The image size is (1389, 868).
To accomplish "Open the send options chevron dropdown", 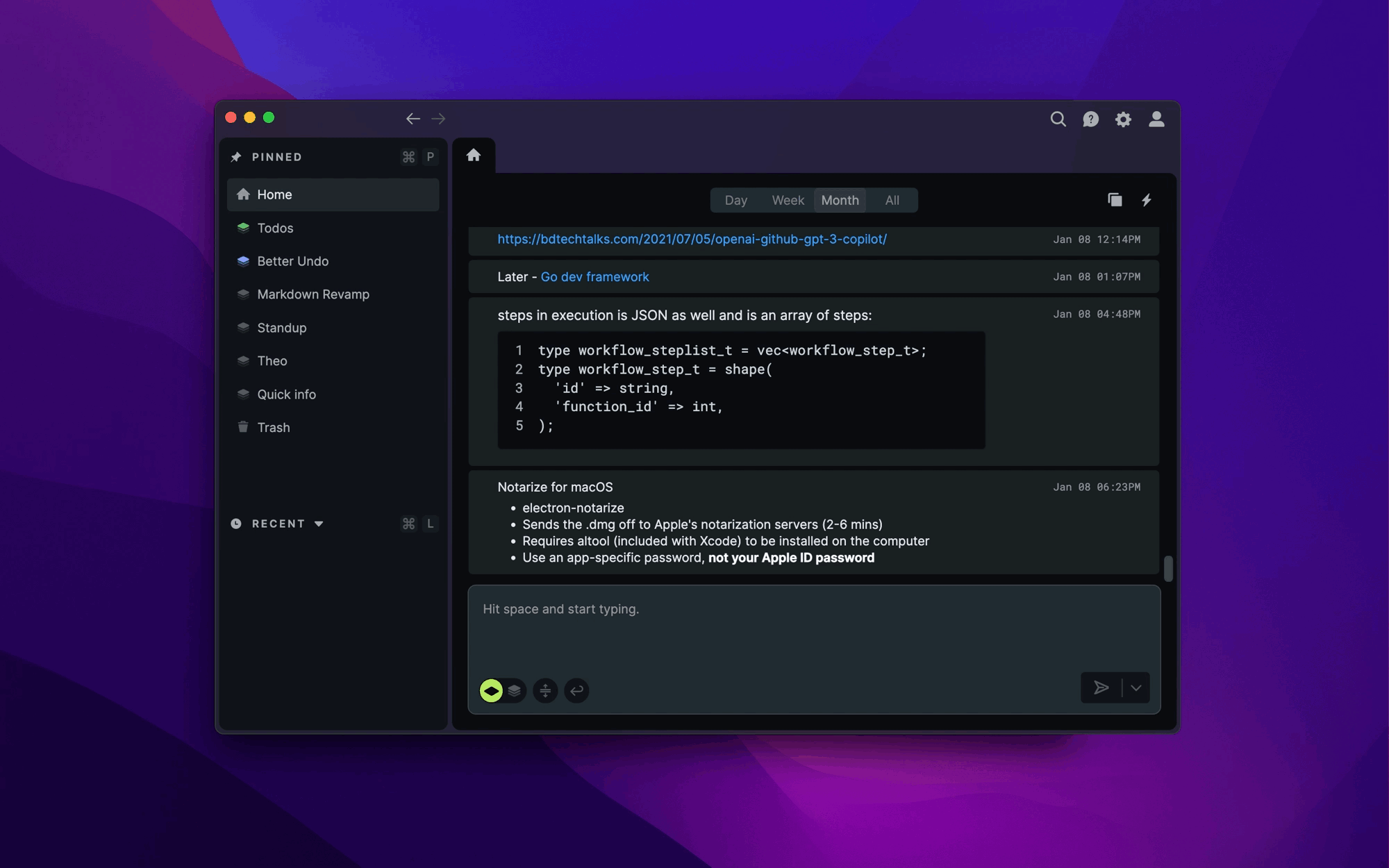I will (1136, 687).
